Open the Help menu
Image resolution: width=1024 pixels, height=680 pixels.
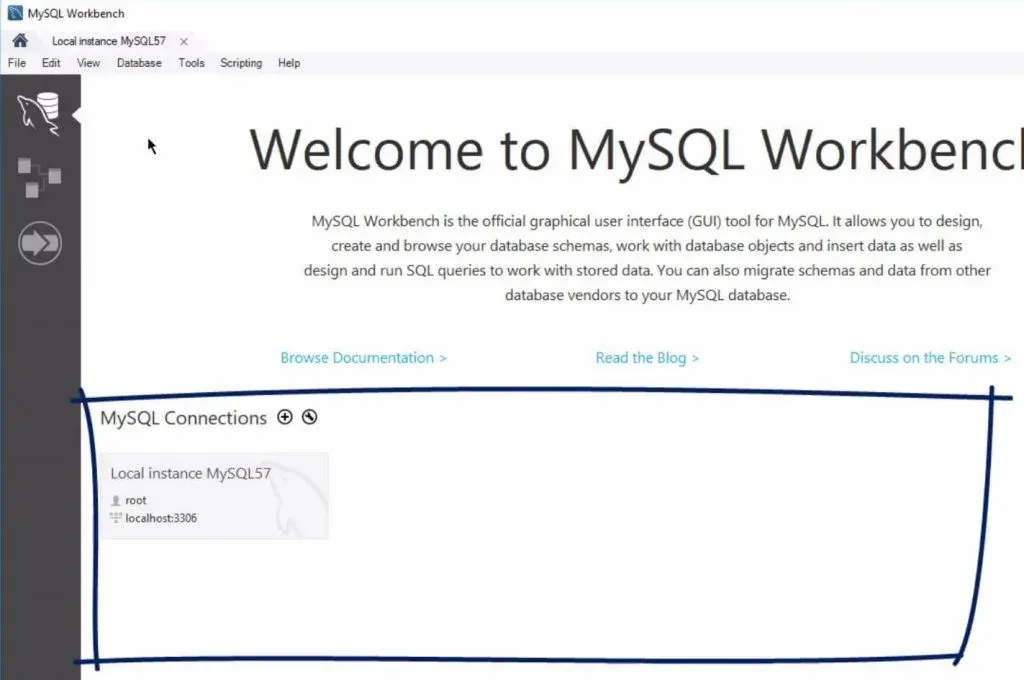point(289,63)
